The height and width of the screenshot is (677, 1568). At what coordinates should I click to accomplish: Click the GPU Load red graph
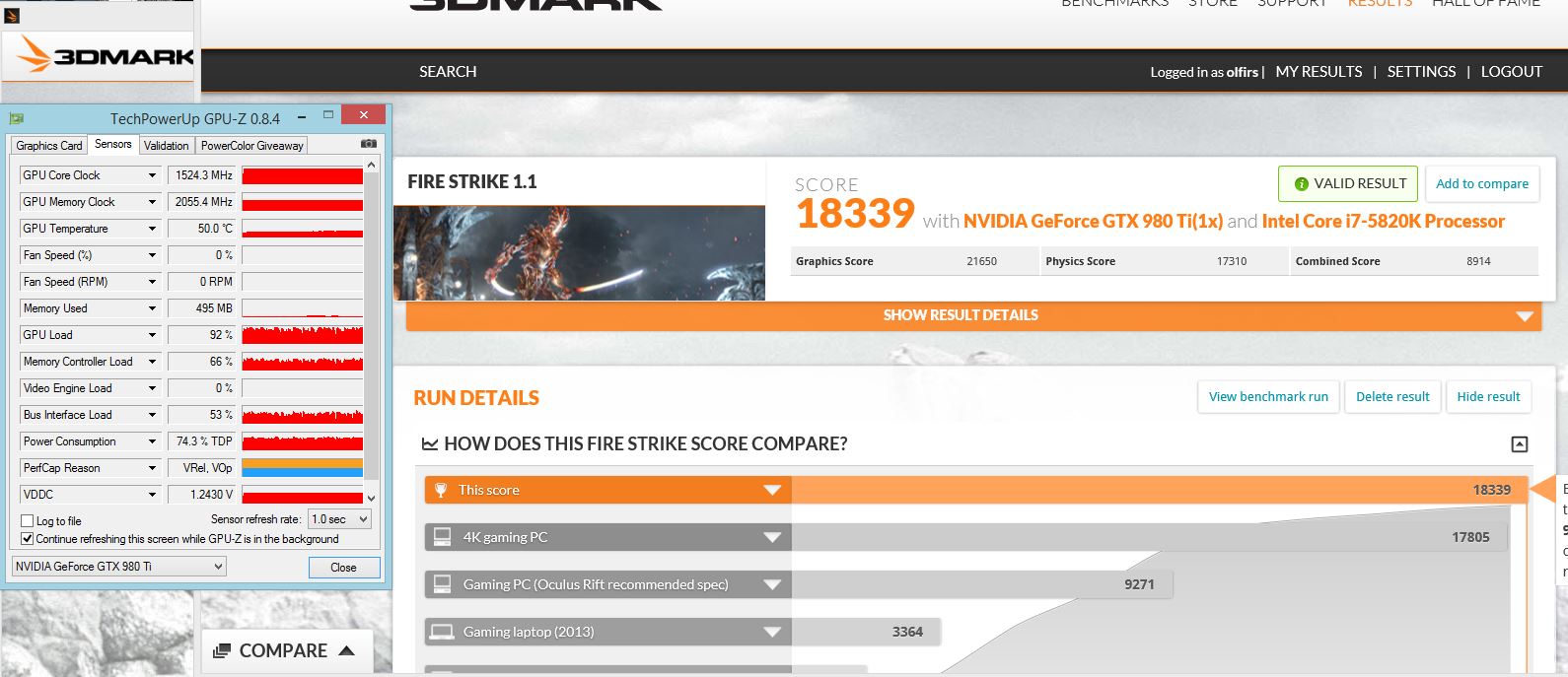pyautogui.click(x=302, y=335)
